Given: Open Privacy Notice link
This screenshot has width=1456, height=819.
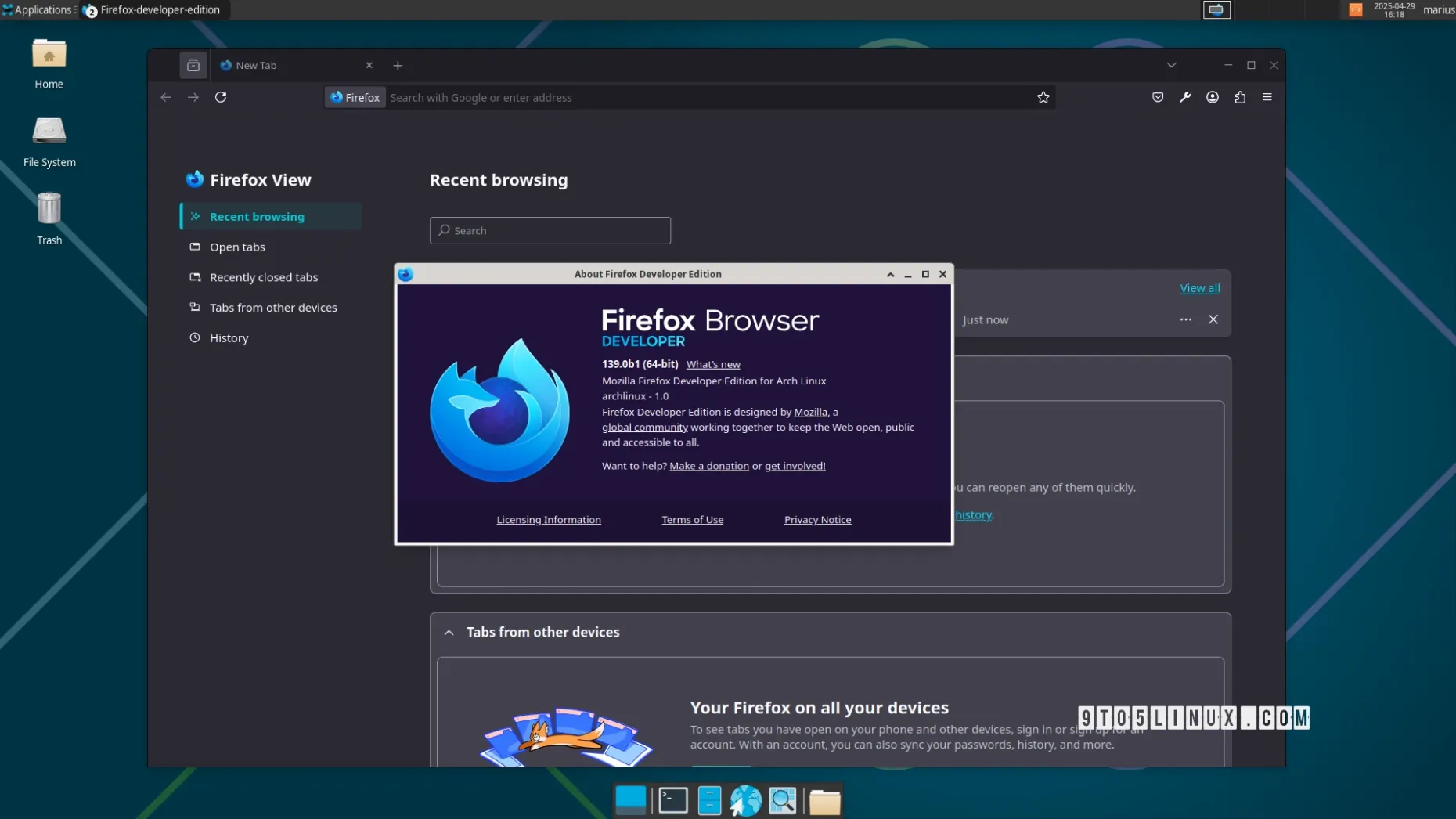Looking at the screenshot, I should pos(817,520).
